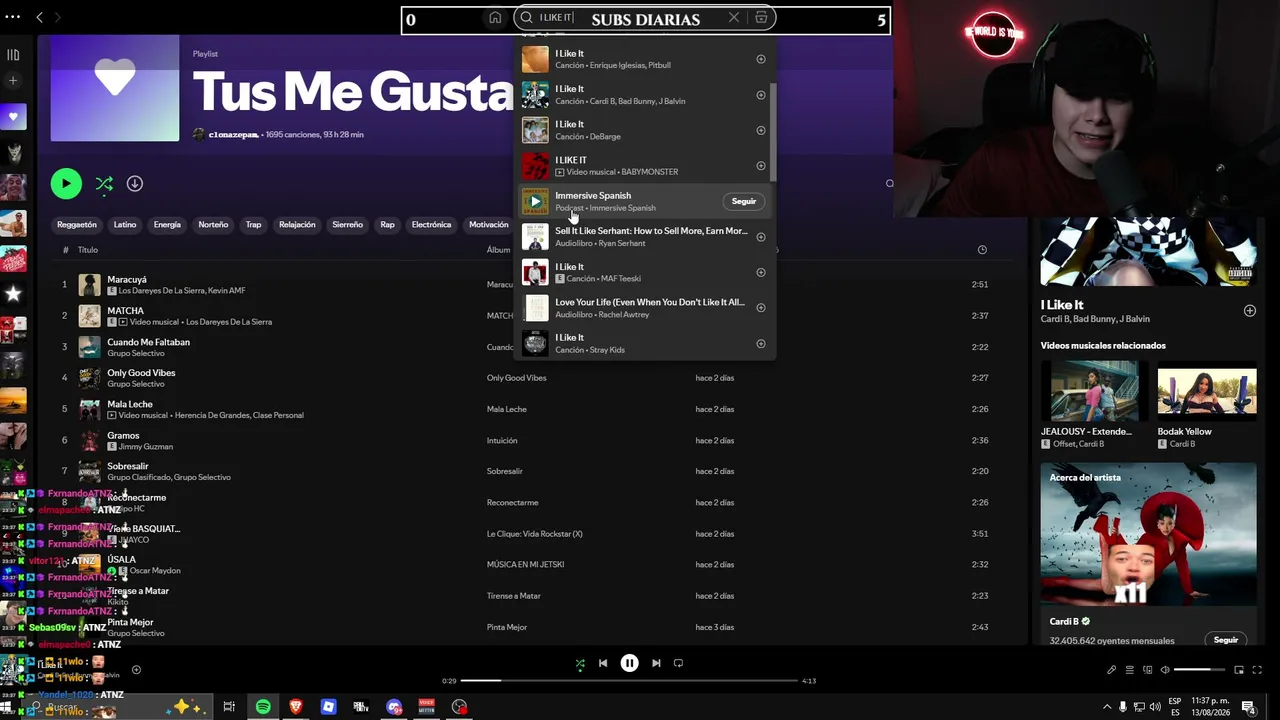This screenshot has width=1280, height=720.
Task: Open the 'Mala Leche' album link
Action: pos(507,409)
